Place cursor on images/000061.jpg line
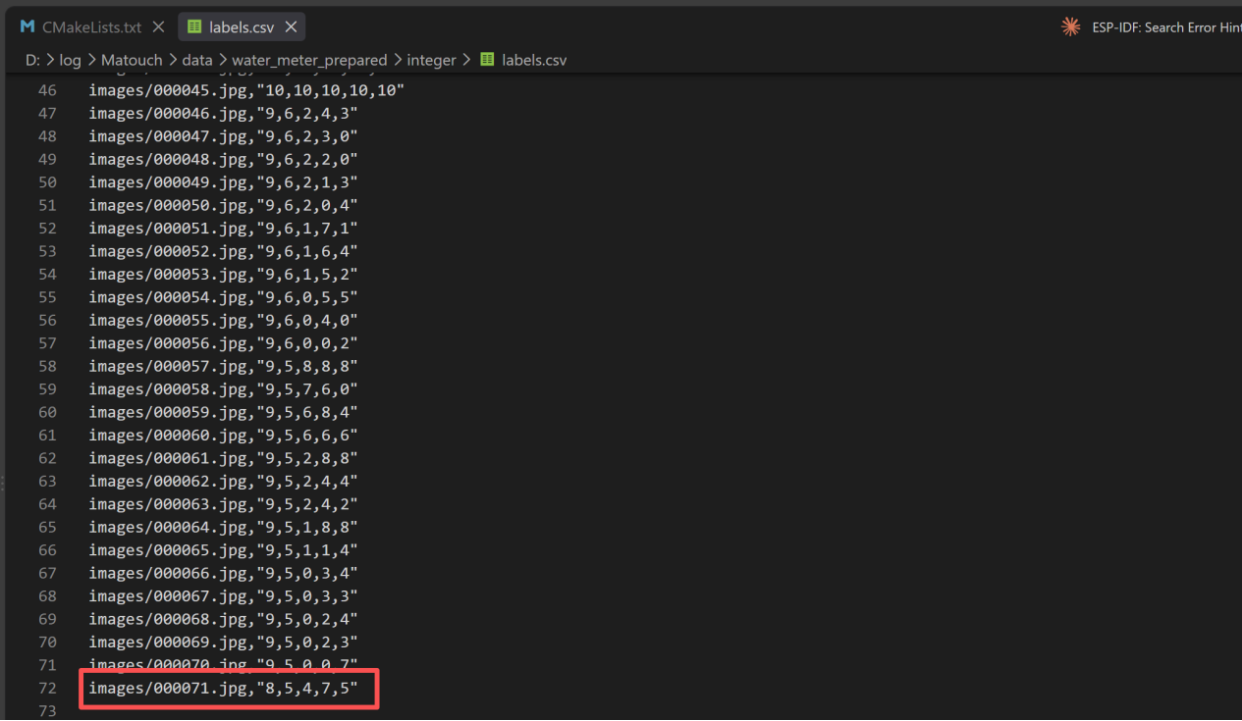 [x=223, y=458]
